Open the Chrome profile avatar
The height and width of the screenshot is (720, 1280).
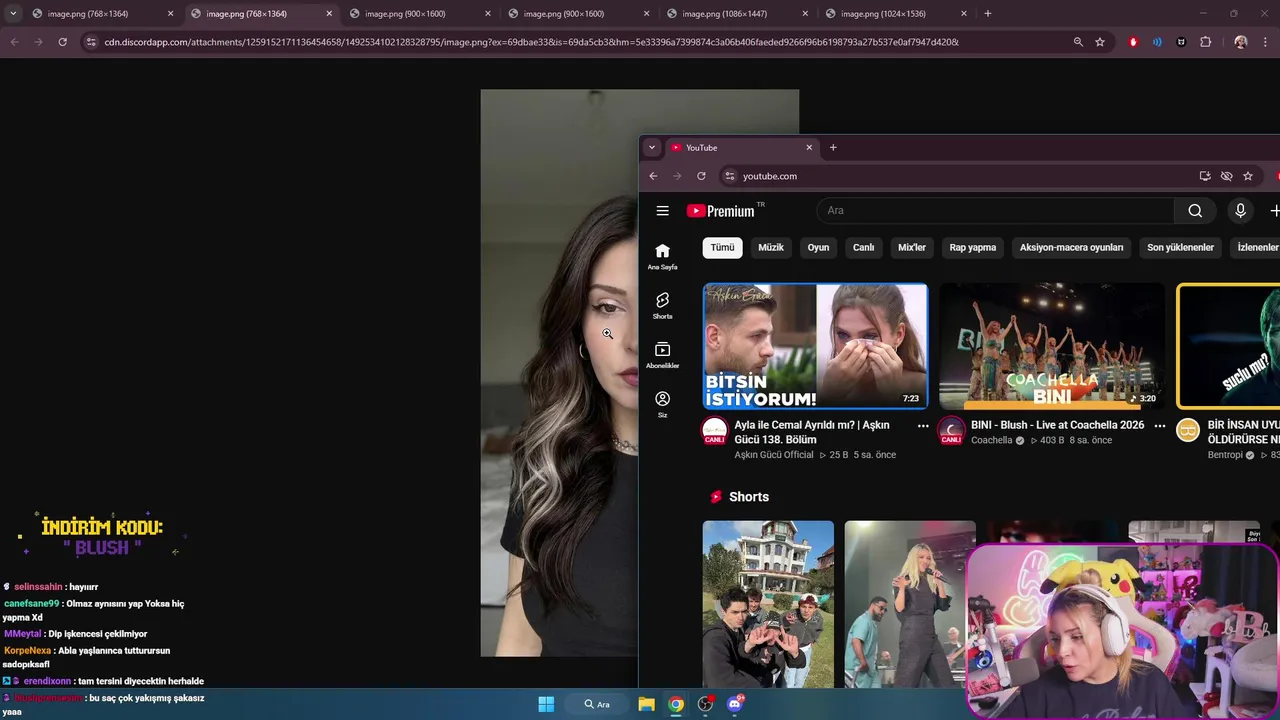(1241, 42)
